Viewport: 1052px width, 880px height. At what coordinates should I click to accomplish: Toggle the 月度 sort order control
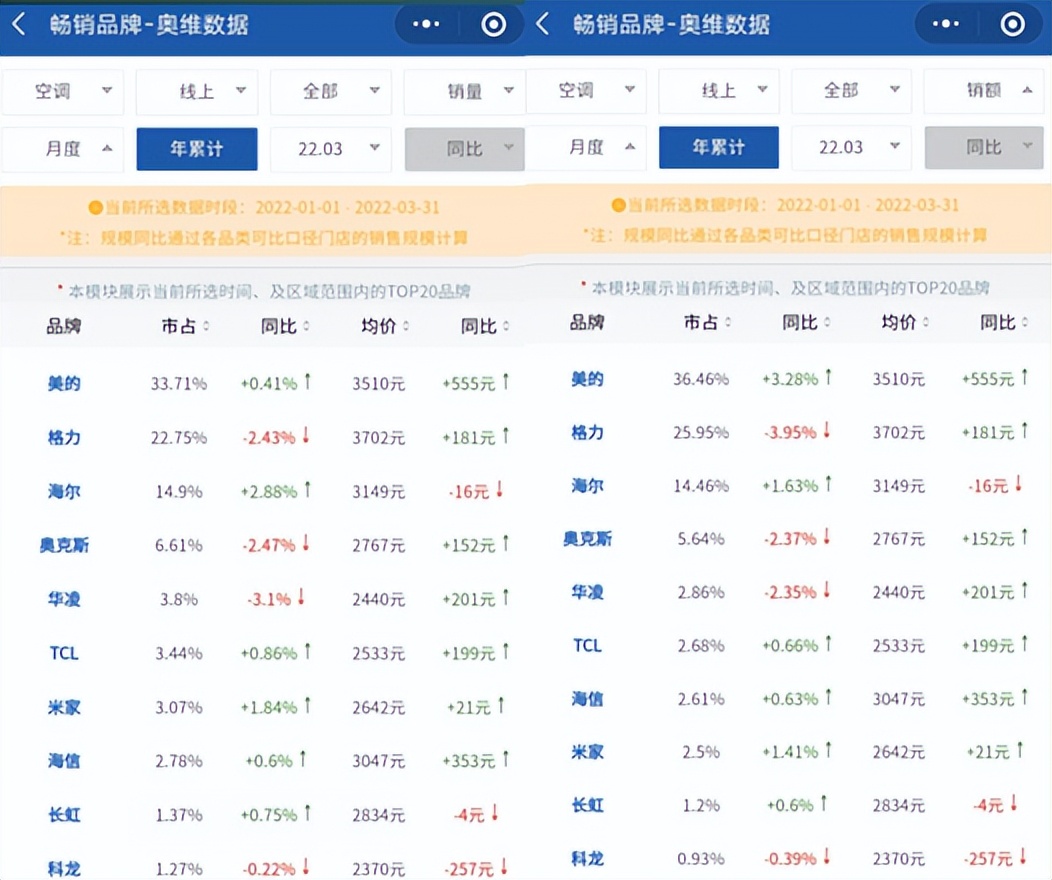tap(63, 147)
